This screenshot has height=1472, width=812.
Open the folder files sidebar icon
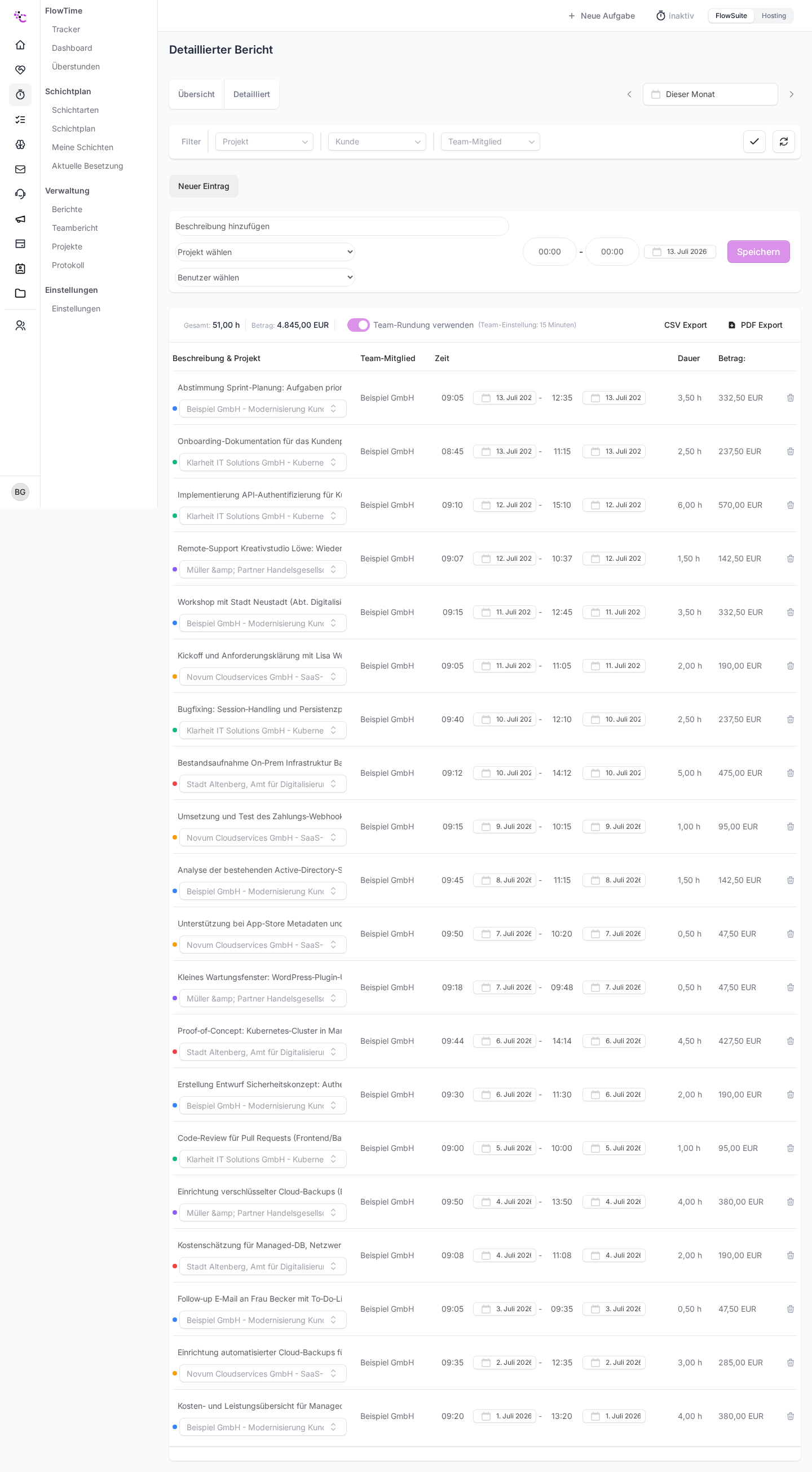point(20,293)
